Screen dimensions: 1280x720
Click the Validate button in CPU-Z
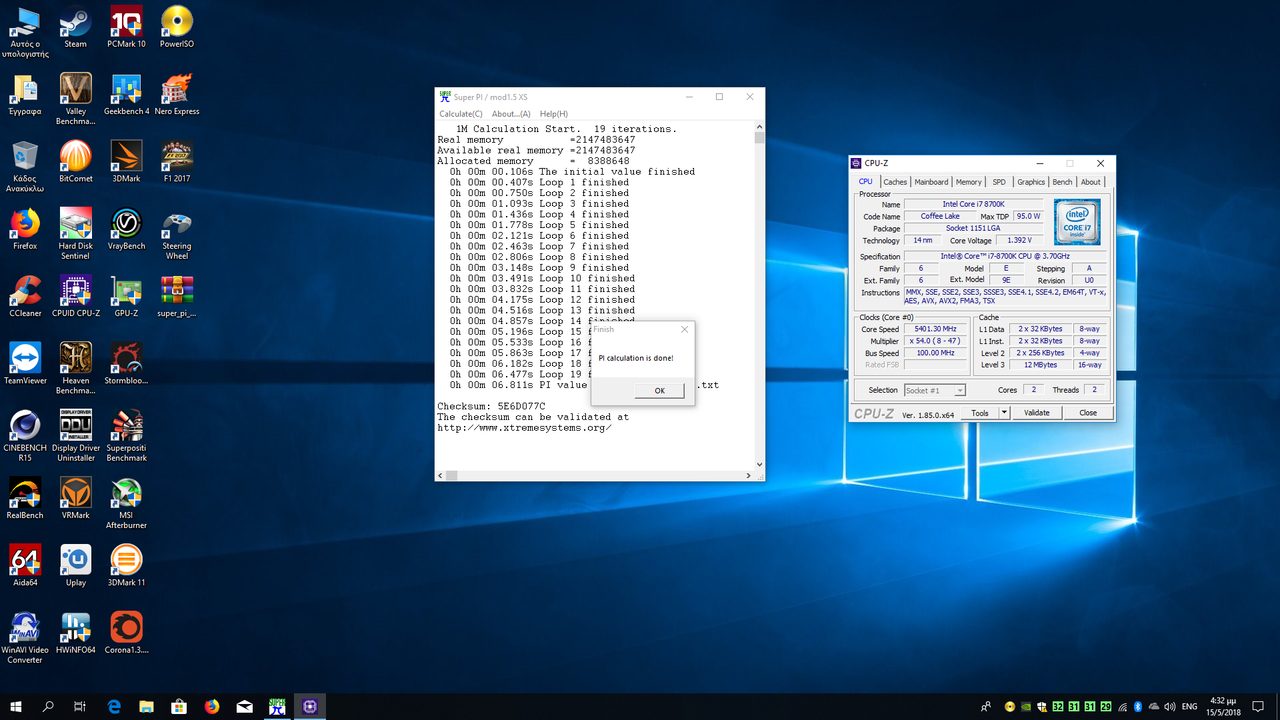[1037, 413]
